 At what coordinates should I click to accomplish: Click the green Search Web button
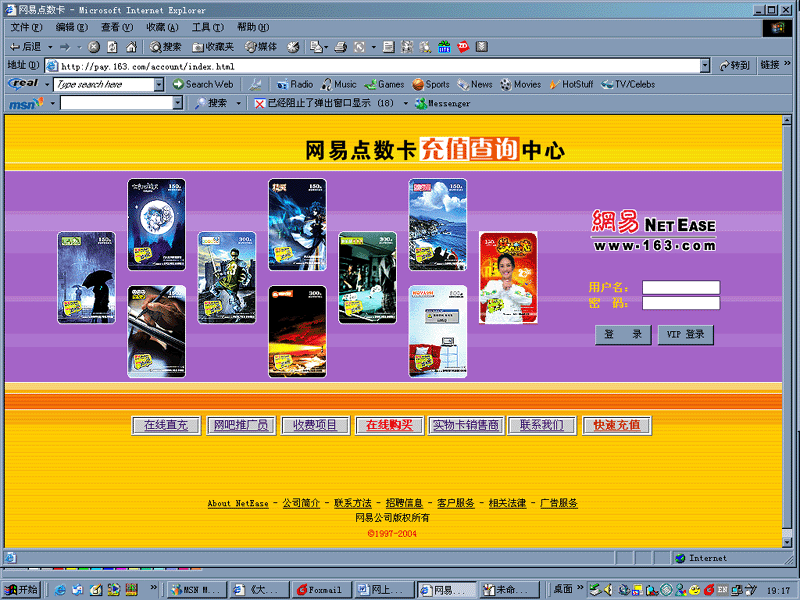point(203,84)
